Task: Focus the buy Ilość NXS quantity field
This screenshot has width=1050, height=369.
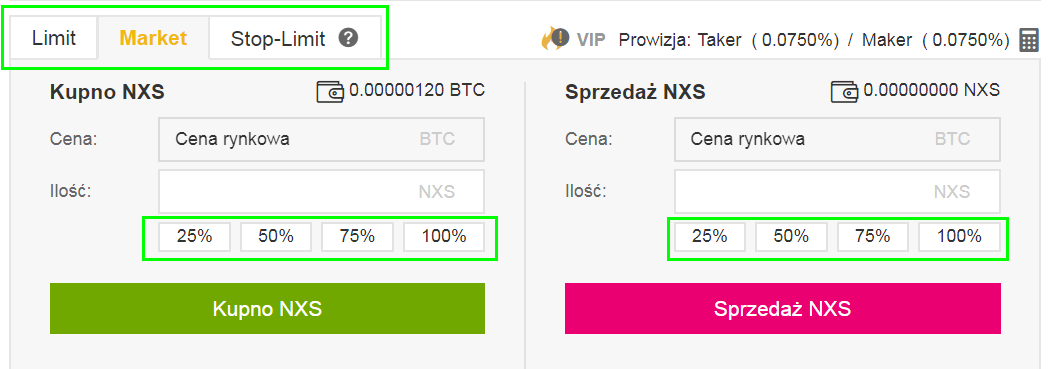Action: pyautogui.click(x=321, y=192)
